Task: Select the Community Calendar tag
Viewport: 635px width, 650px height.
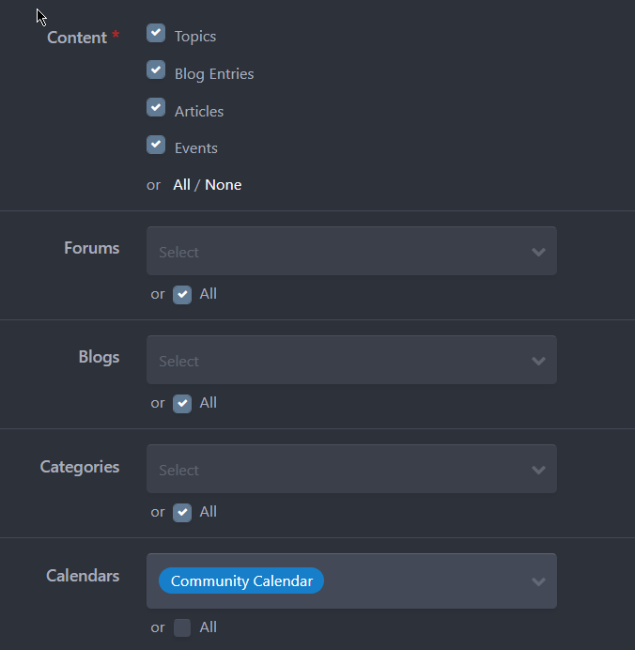Action: (241, 581)
